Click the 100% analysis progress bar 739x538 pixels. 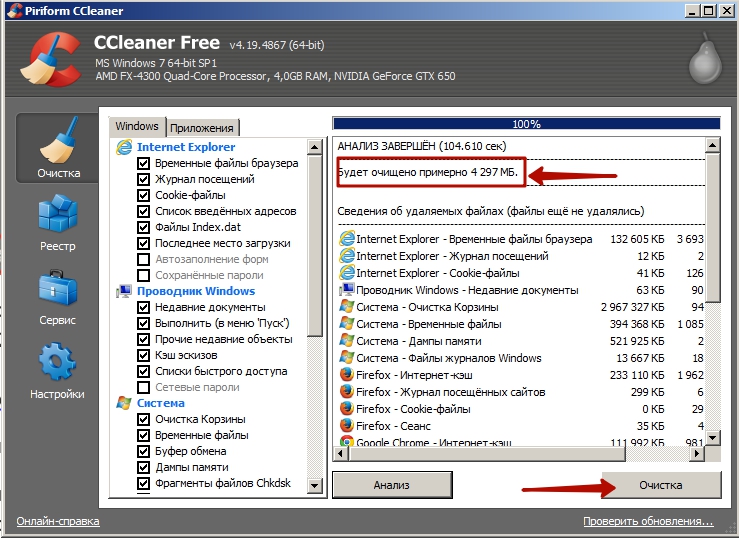coord(525,124)
